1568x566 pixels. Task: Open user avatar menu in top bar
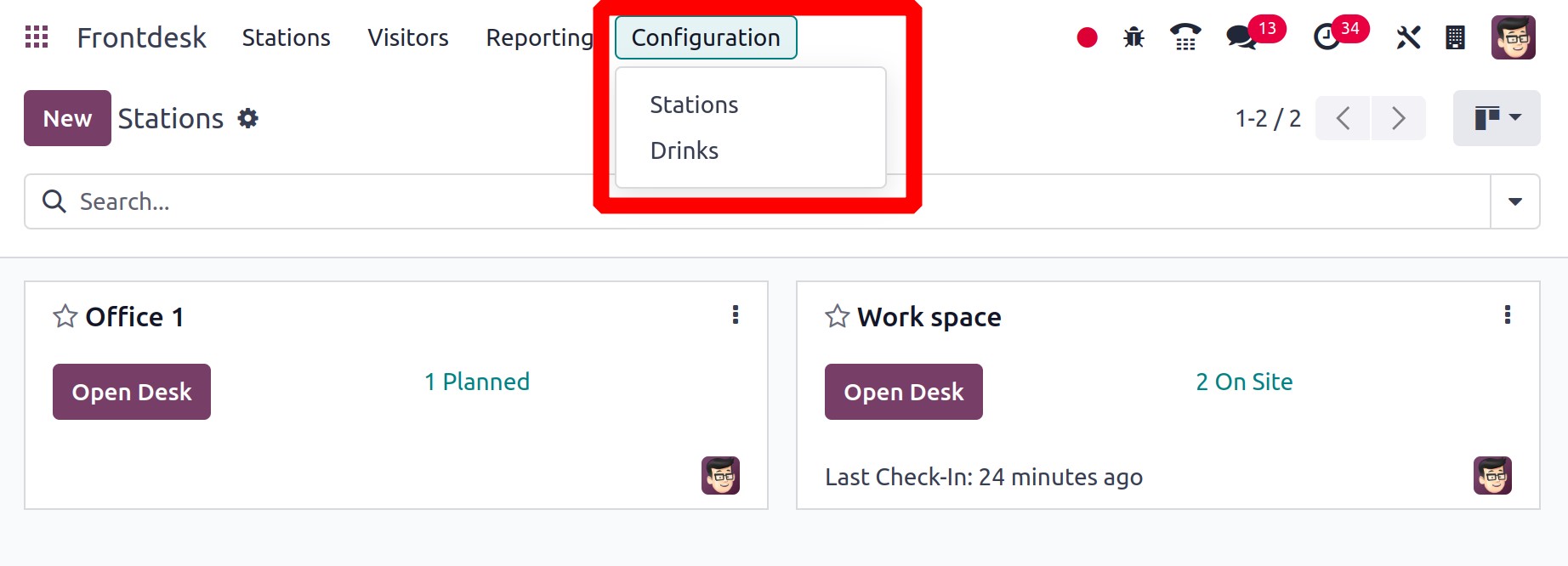1514,37
